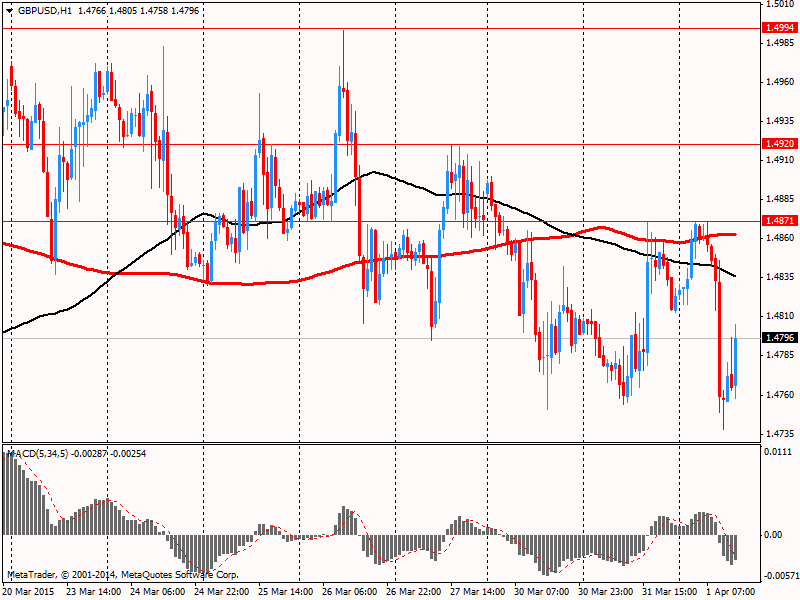The width and height of the screenshot is (800, 600).
Task: Click the 25 Mar 14:00 time label
Action: point(286,592)
